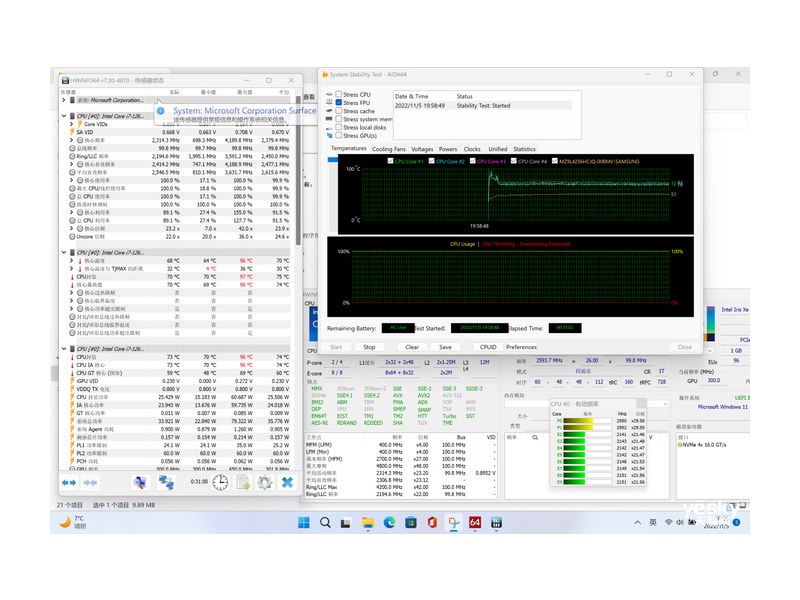Open Task View icon on taskbar

pyautogui.click(x=346, y=522)
